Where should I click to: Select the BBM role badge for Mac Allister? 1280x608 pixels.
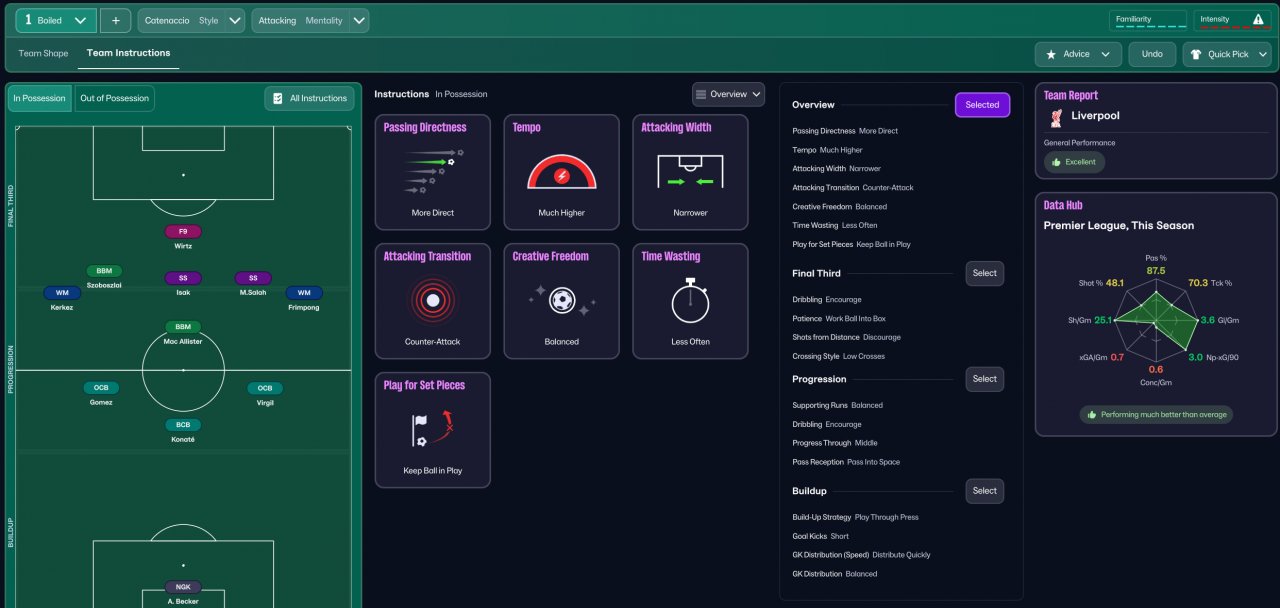click(183, 327)
